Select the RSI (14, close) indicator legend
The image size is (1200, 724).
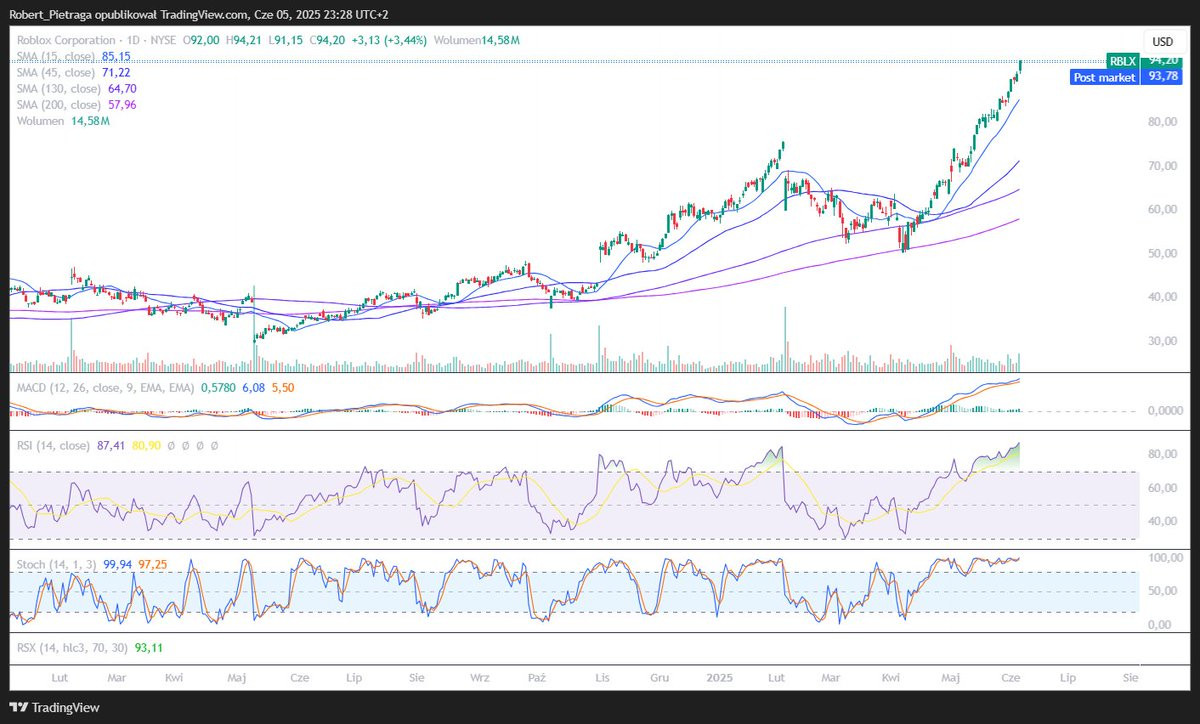[x=54, y=445]
